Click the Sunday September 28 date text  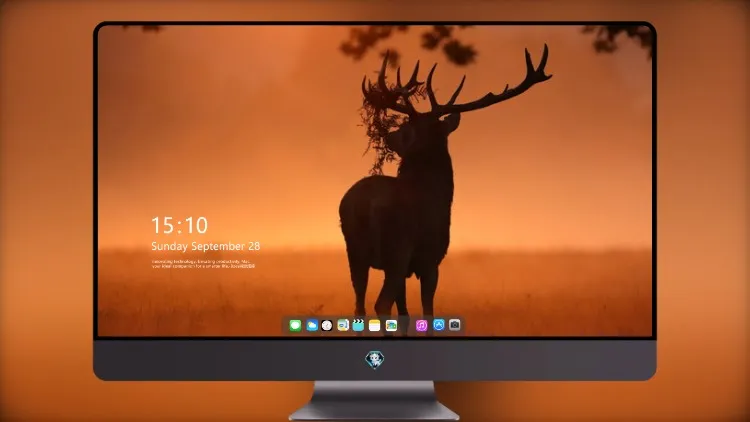tap(206, 246)
